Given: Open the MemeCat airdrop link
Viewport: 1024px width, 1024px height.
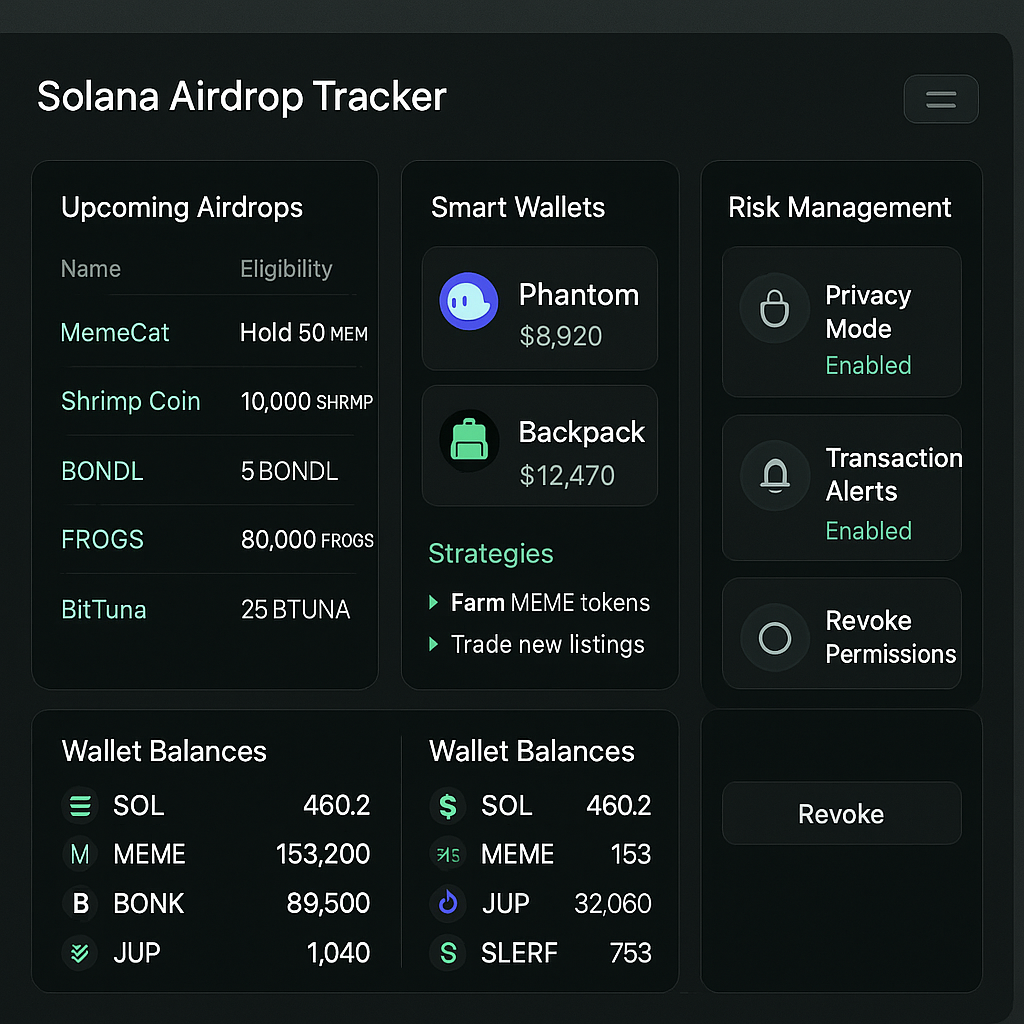Looking at the screenshot, I should [115, 332].
